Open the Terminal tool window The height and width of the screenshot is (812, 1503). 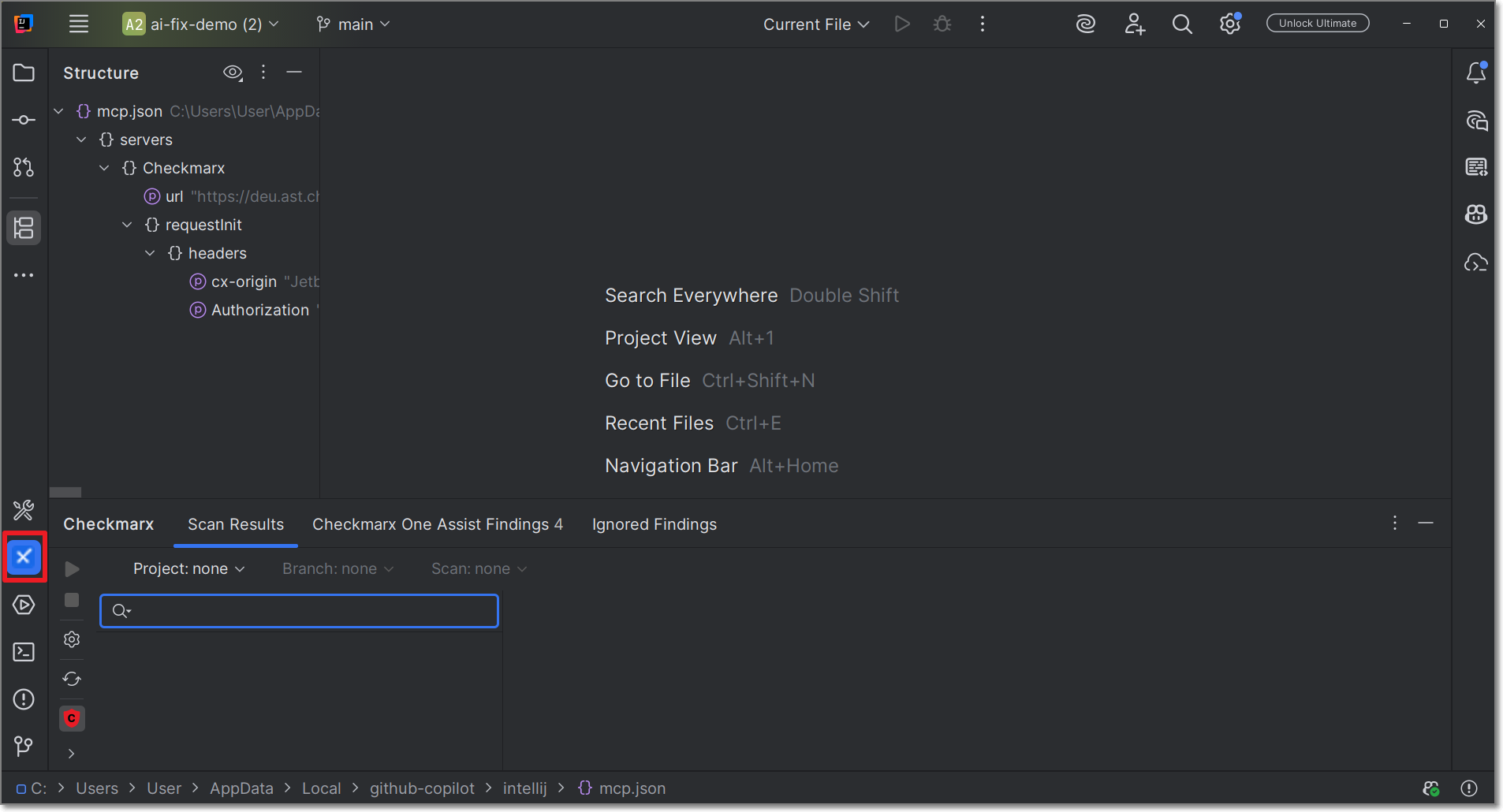tap(24, 652)
